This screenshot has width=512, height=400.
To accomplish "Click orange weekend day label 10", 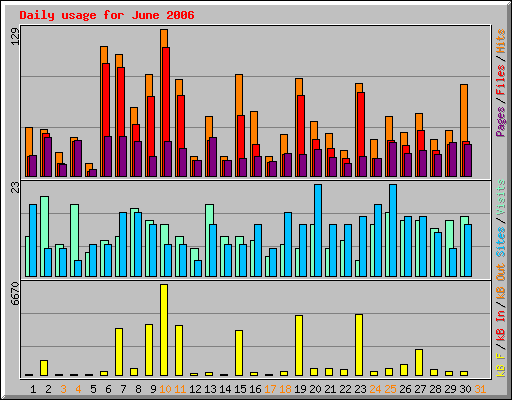I will tap(165, 389).
